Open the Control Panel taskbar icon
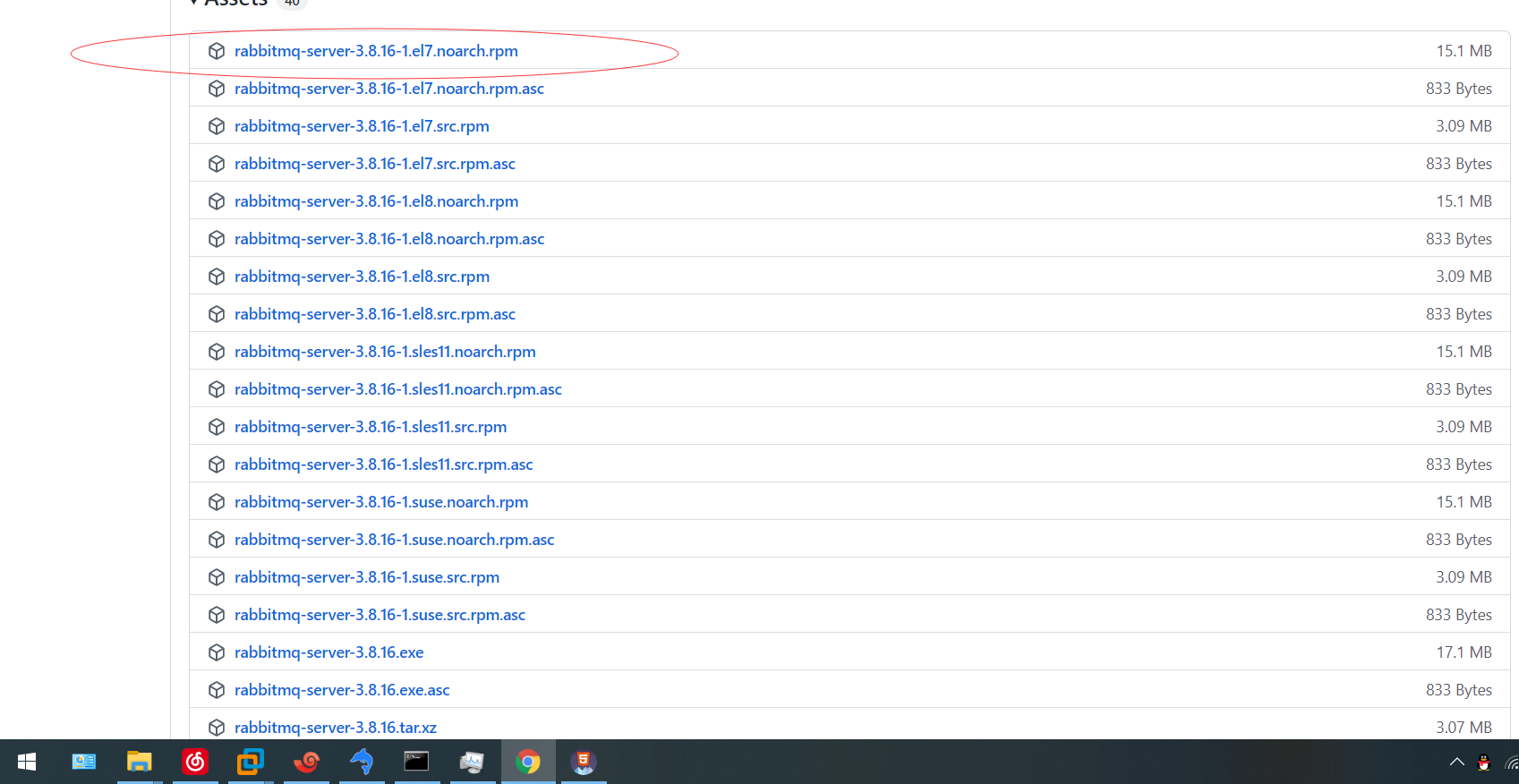1519x784 pixels. click(83, 762)
